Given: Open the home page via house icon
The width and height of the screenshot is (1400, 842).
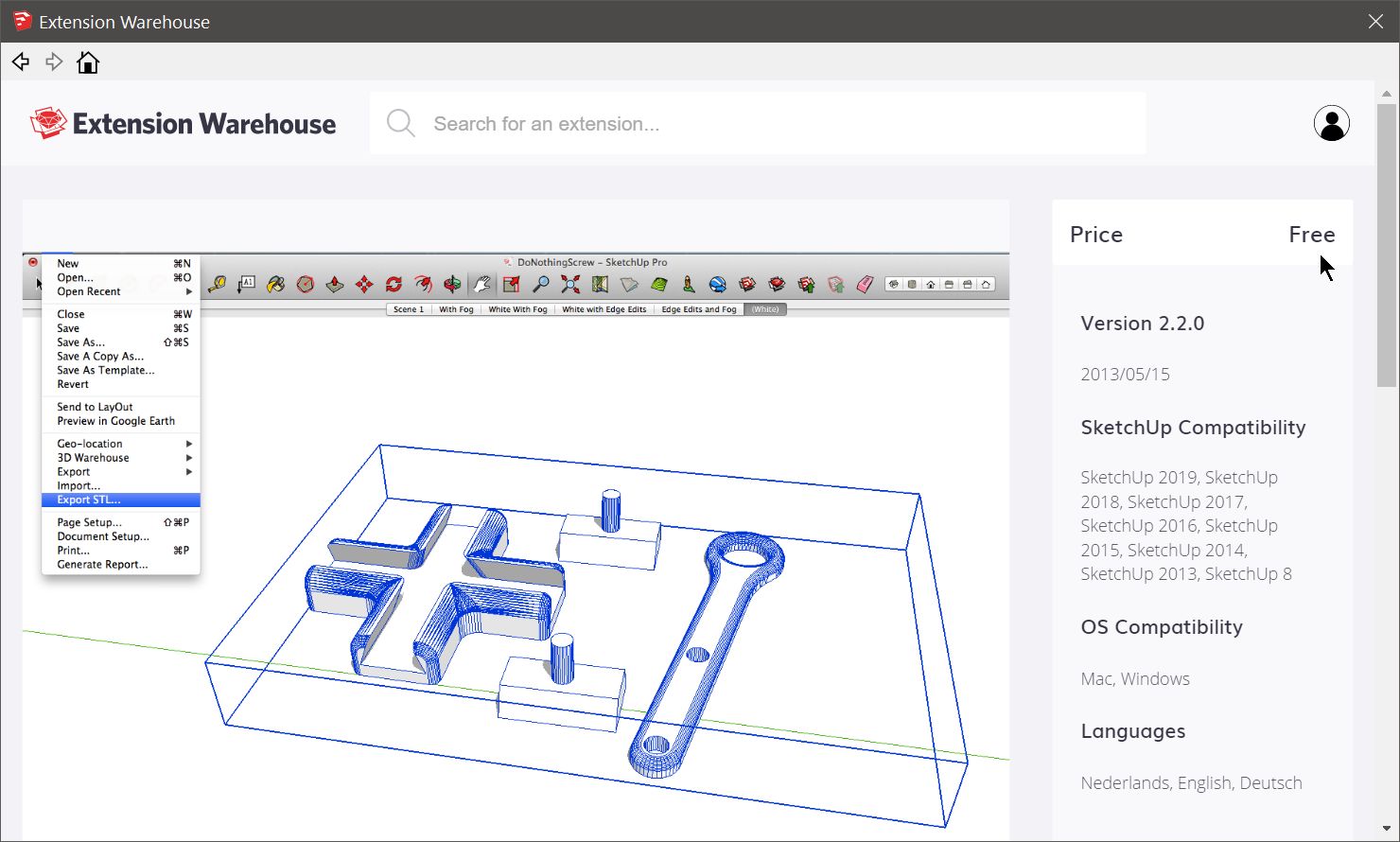Looking at the screenshot, I should click(x=88, y=62).
